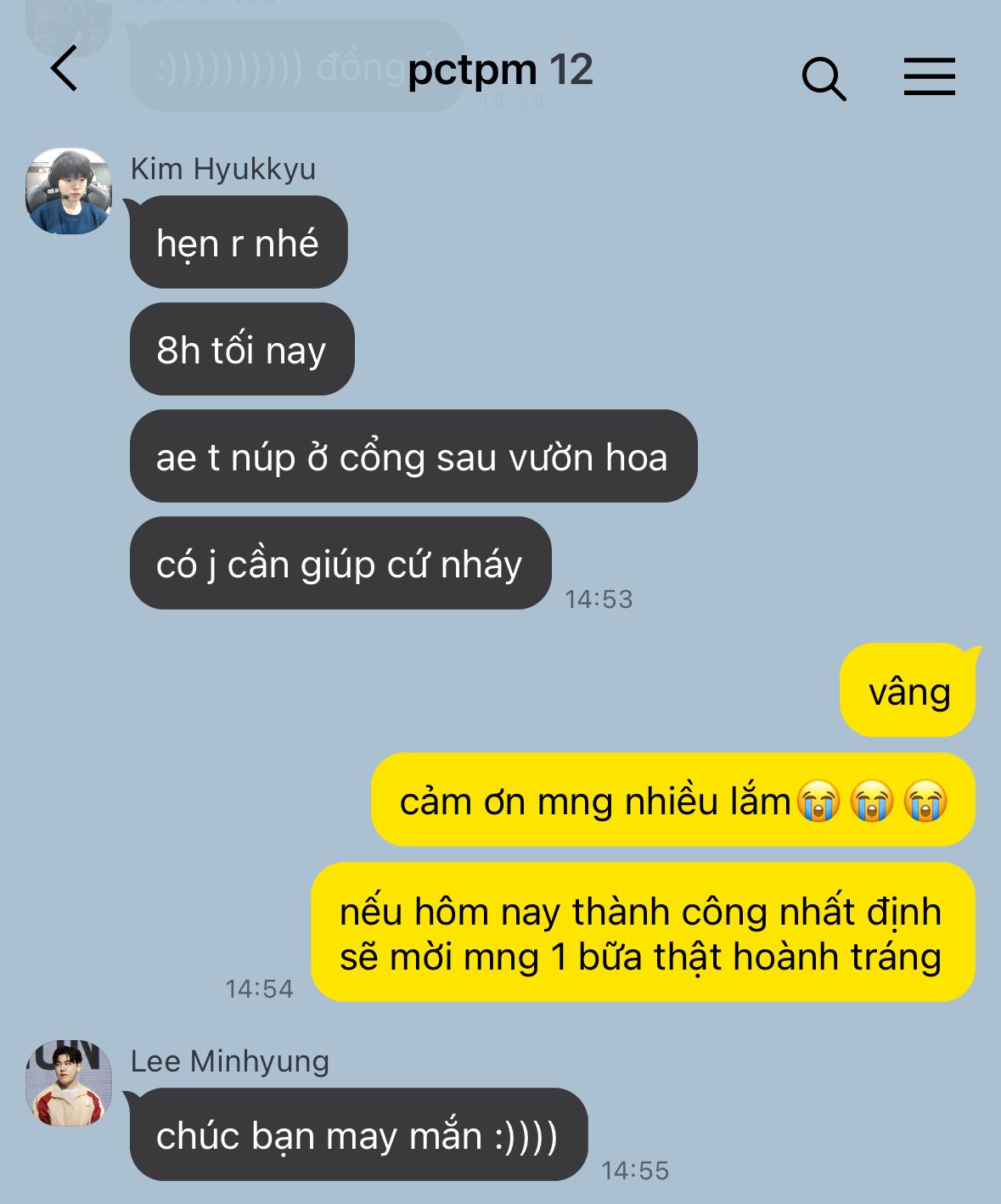
Task: Tap the last crying emoji in the message
Action: pos(925,801)
